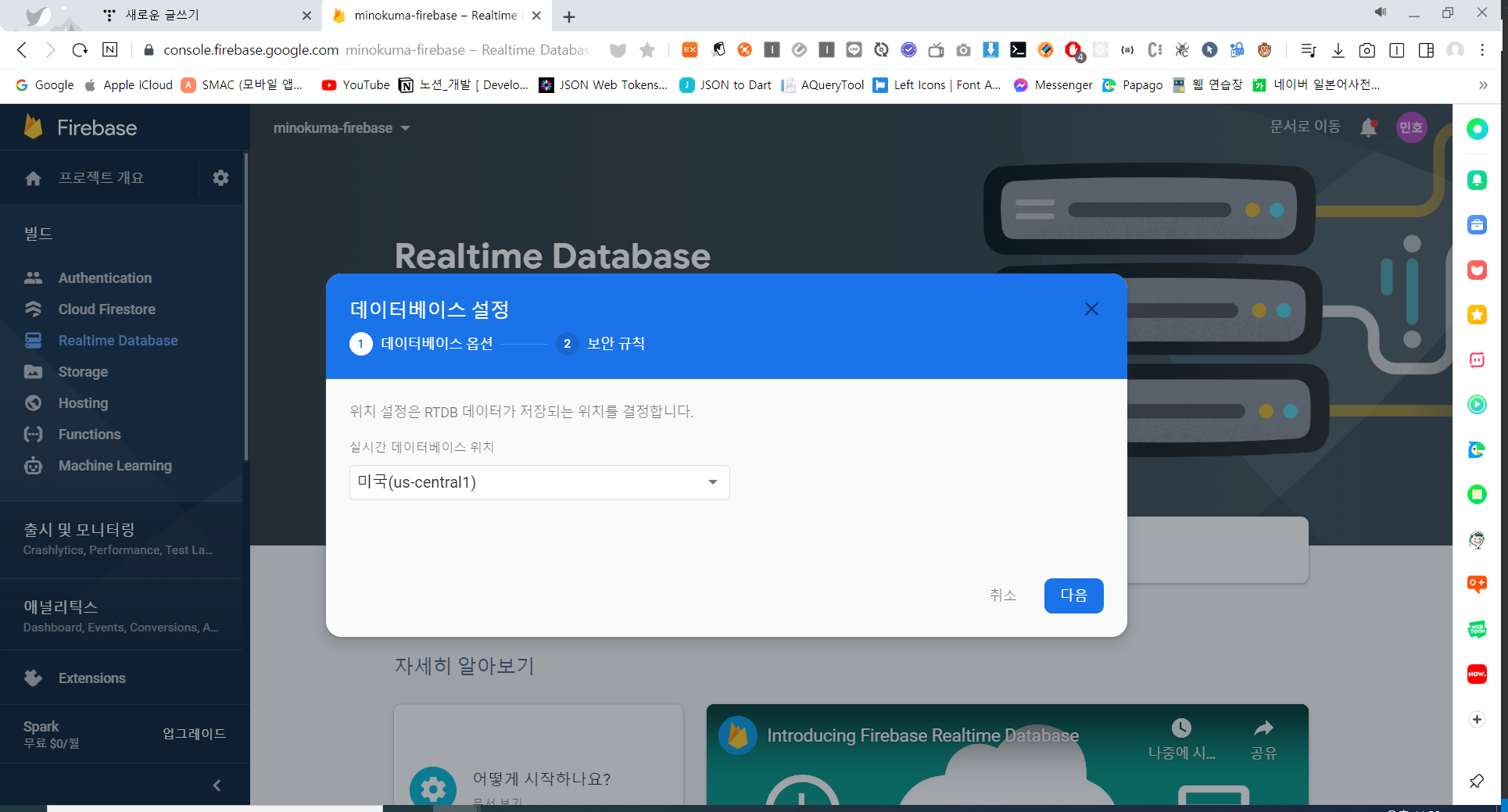Click the Extensions puzzle icon
This screenshot has height=812, width=1508.
click(33, 678)
